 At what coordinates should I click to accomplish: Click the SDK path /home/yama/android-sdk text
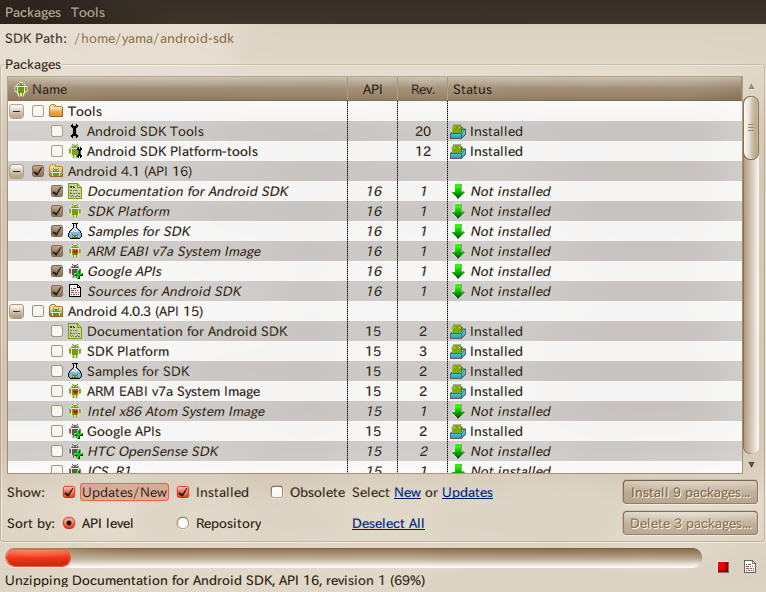click(x=154, y=39)
